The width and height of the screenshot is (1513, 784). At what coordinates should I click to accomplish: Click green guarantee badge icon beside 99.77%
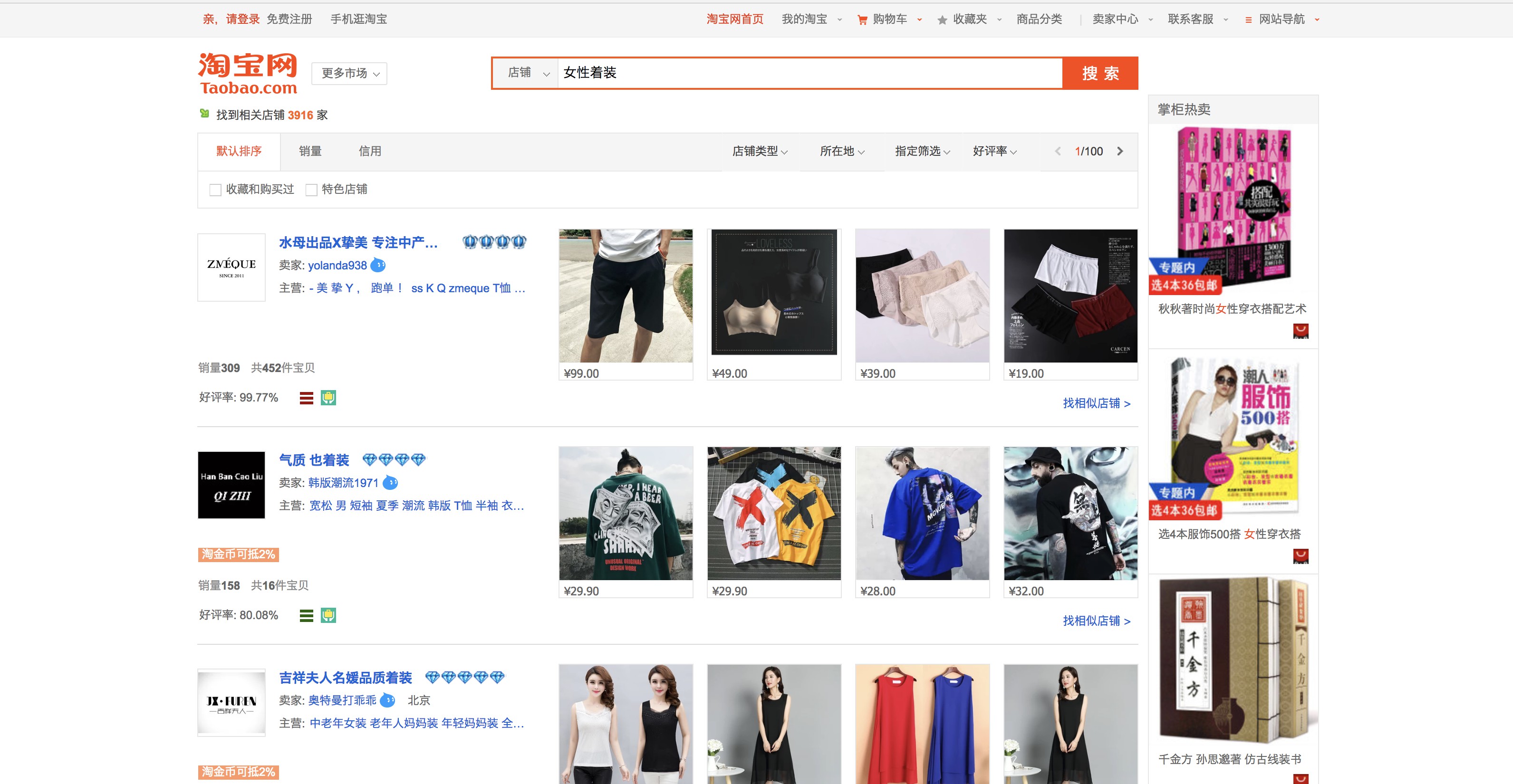pyautogui.click(x=328, y=398)
